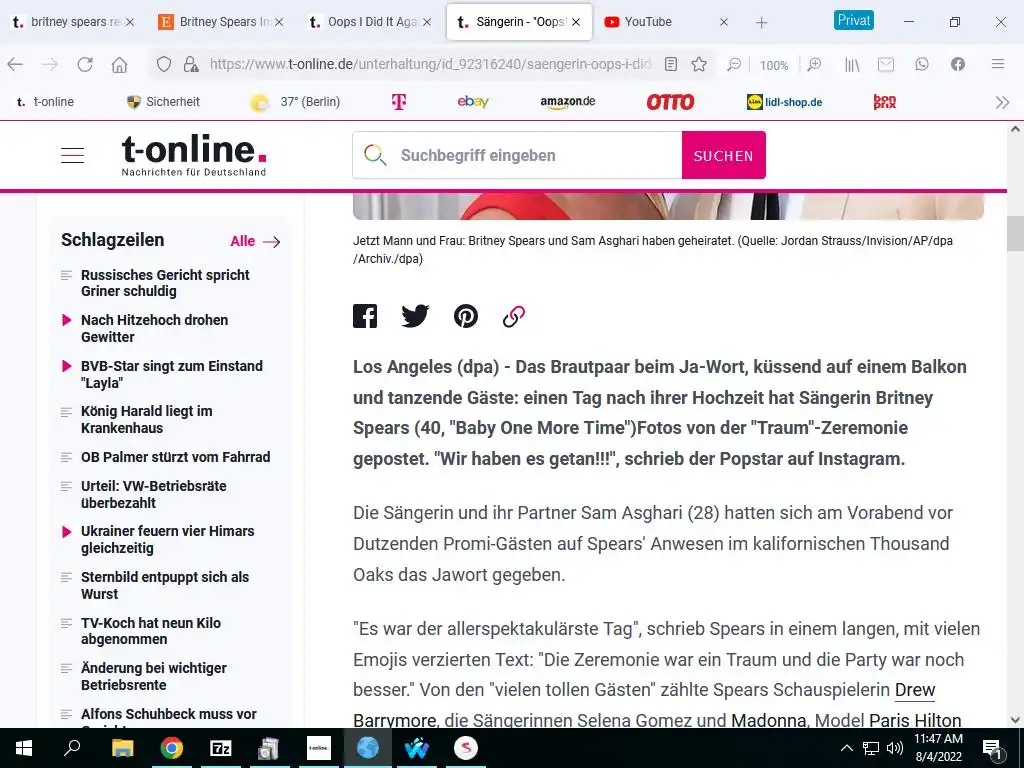Viewport: 1024px width, 768px height.
Task: Open headline 'Änderung bei wichtiger Betriebsrente'
Action: coord(153,676)
